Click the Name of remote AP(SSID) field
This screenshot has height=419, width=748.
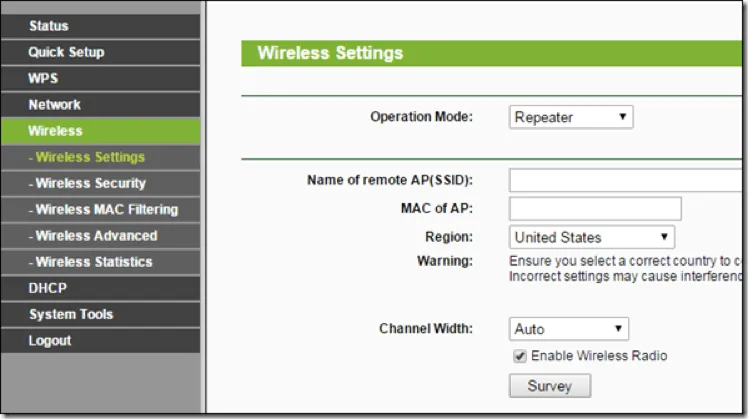coord(625,180)
